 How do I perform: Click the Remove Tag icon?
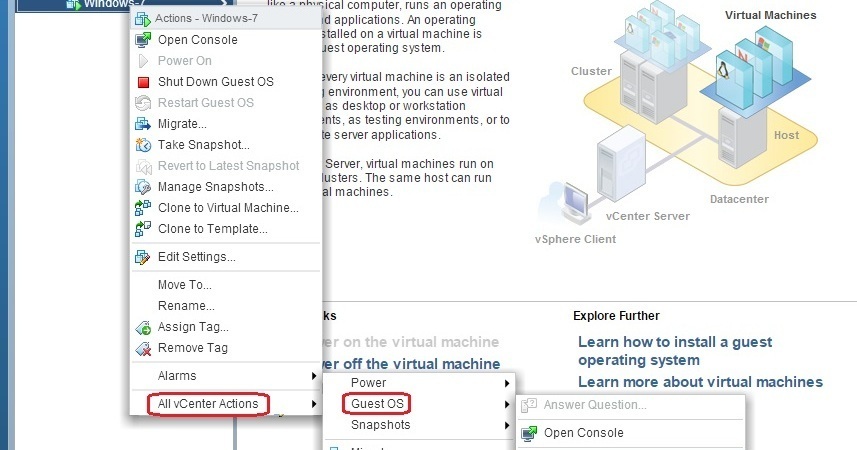tap(143, 348)
